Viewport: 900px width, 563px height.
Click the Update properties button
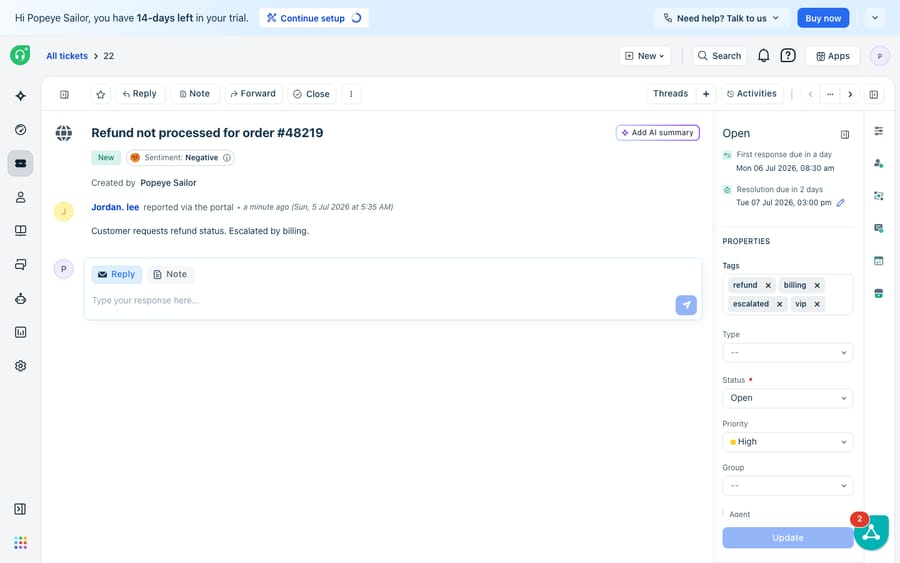[788, 538]
